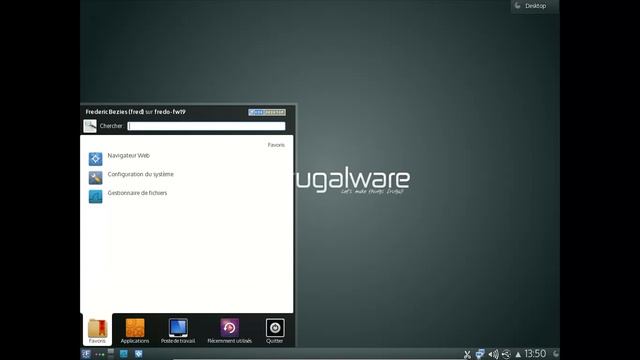Viewport: 640px width, 360px height.
Task: Show the Récemment utilisés tab
Action: (229, 330)
